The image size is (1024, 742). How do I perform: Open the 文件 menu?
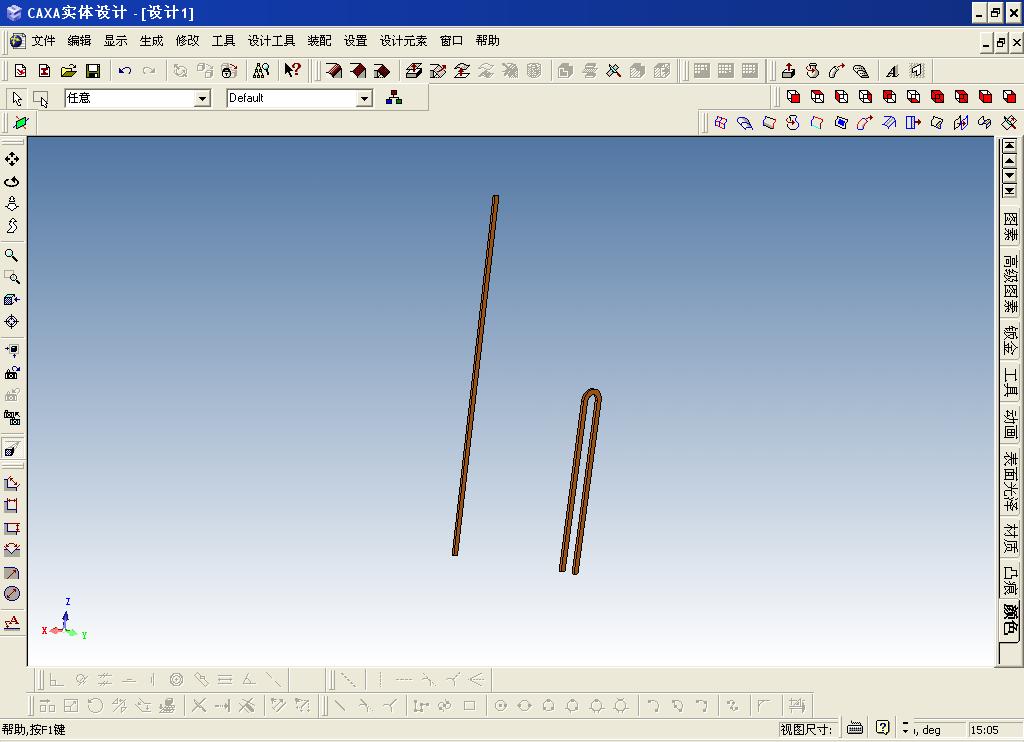[43, 40]
